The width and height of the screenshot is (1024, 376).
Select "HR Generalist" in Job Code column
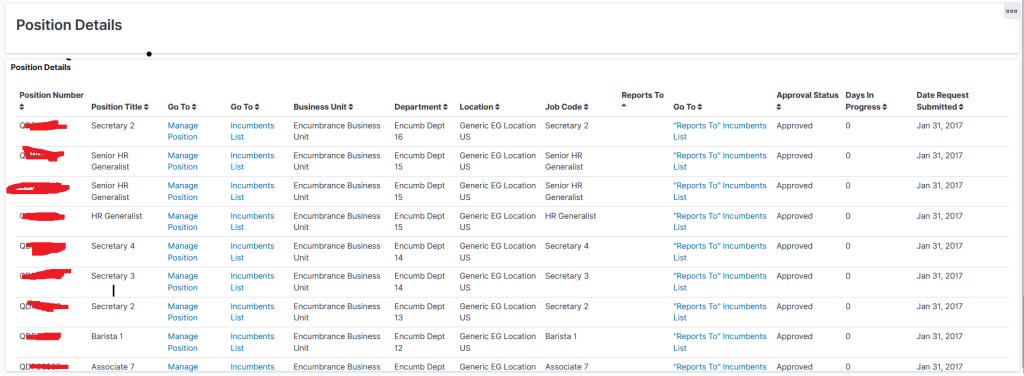[x=570, y=216]
